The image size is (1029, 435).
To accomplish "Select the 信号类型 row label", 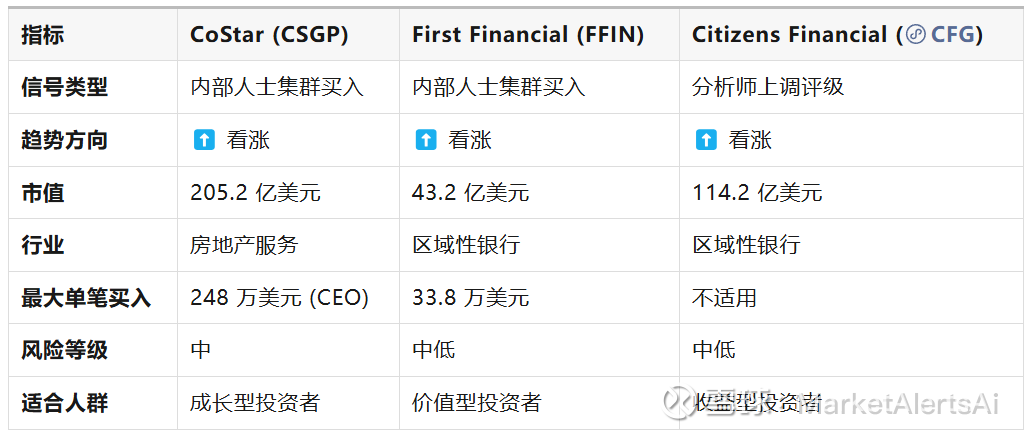I will tap(64, 87).
